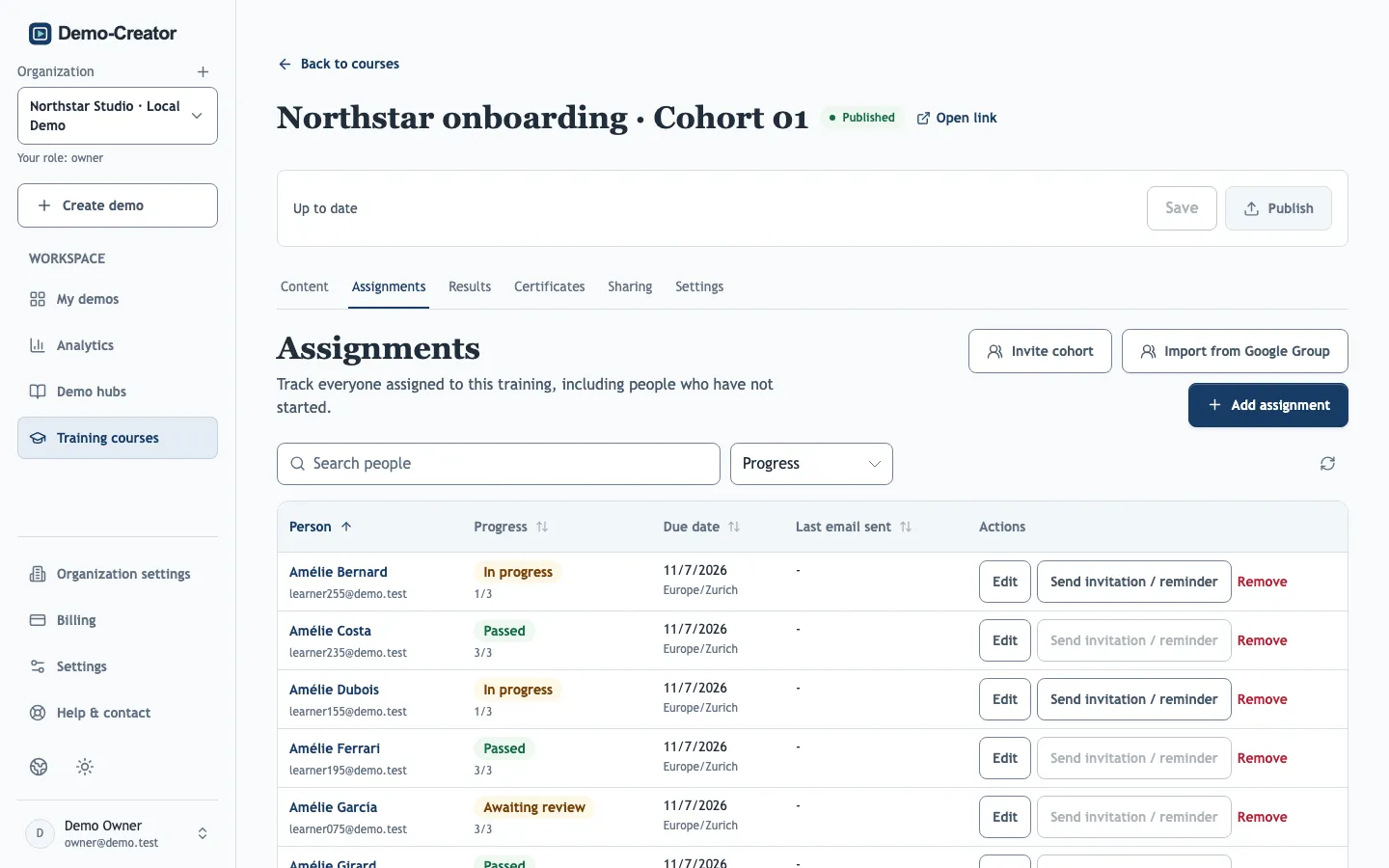Switch to the Content tab
The width and height of the screenshot is (1389, 868).
[x=305, y=287]
